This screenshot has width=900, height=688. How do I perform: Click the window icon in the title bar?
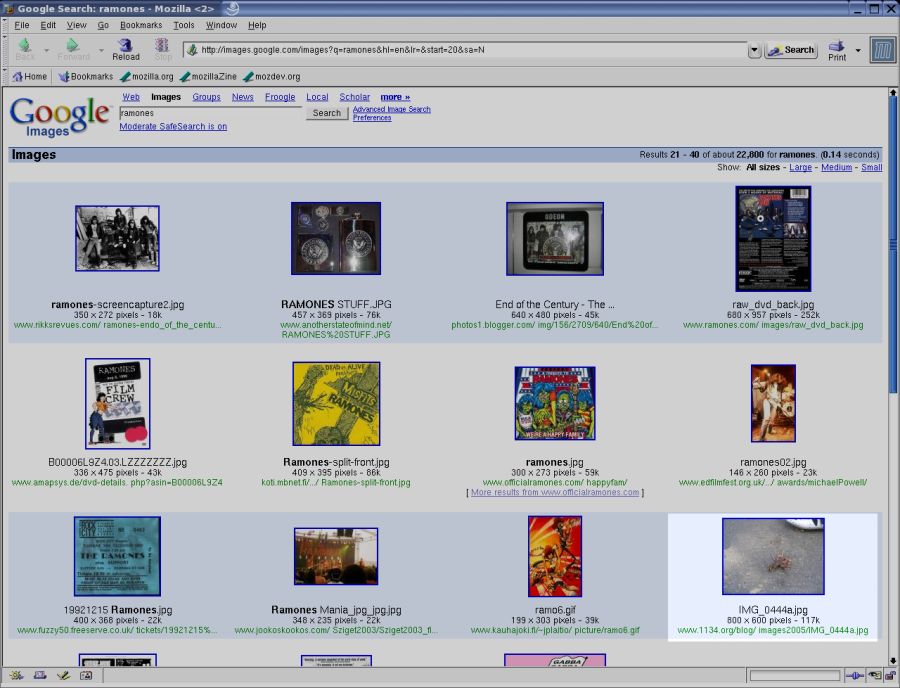pyautogui.click(x=8, y=9)
